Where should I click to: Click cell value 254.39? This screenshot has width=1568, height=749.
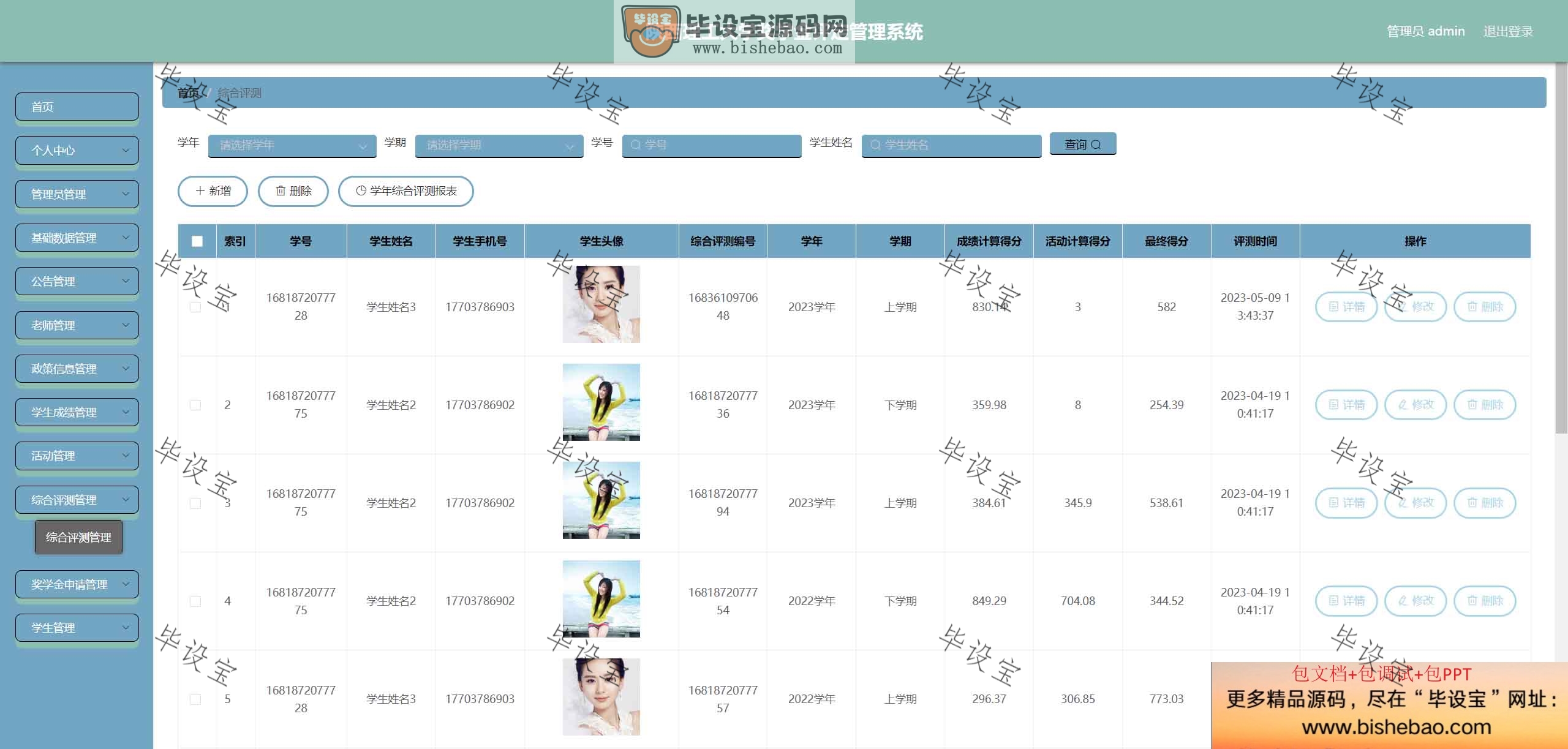coord(1166,405)
